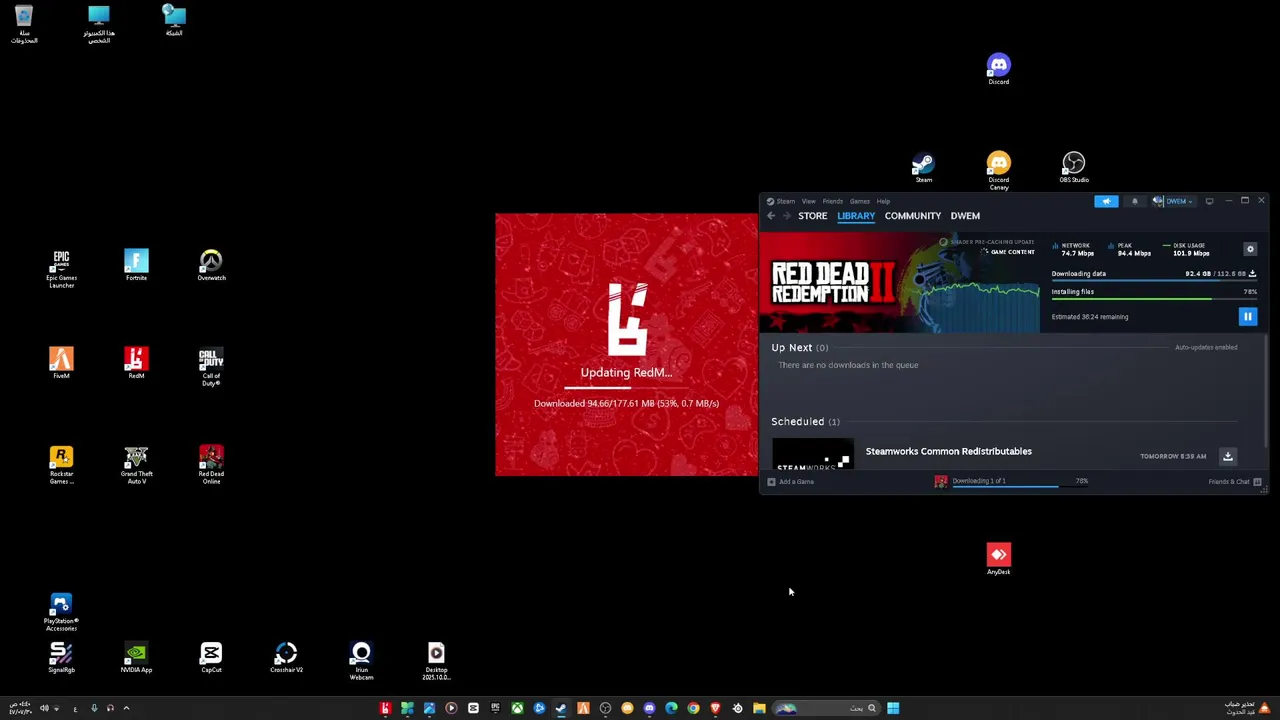Pause the Red Dead Redemption II download
The image size is (1280, 720).
coord(1247,317)
